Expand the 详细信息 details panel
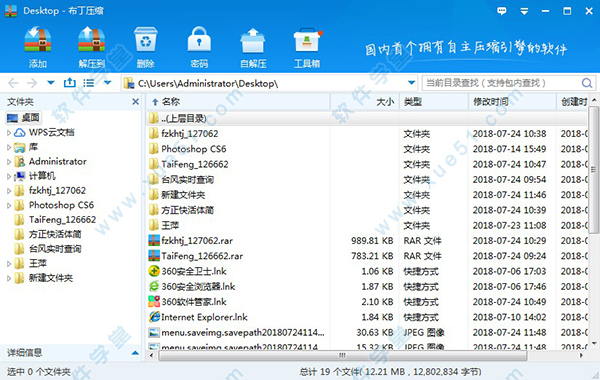 [135, 353]
